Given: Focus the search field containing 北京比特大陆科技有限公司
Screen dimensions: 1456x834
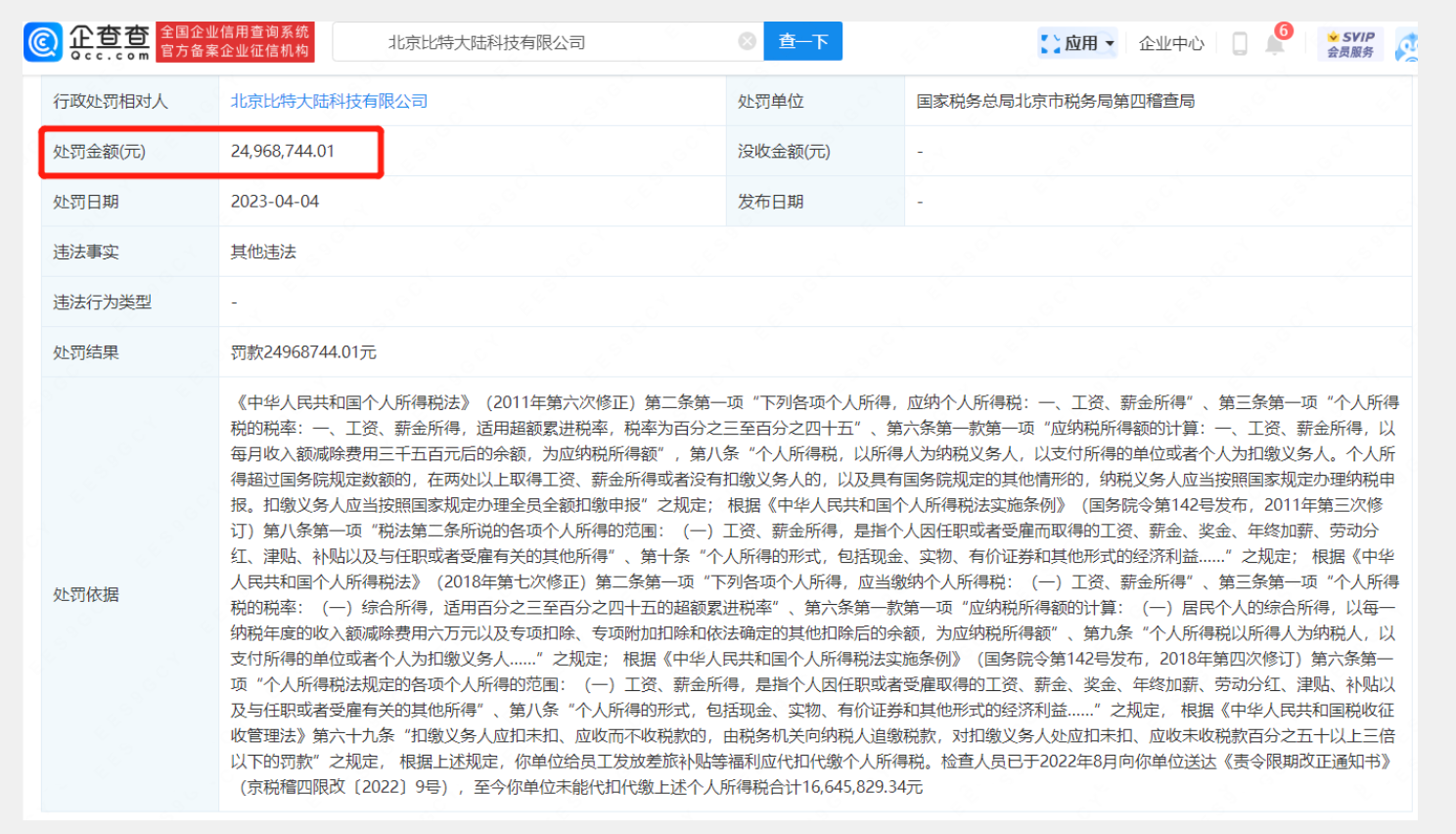Looking at the screenshot, I should pos(548,41).
